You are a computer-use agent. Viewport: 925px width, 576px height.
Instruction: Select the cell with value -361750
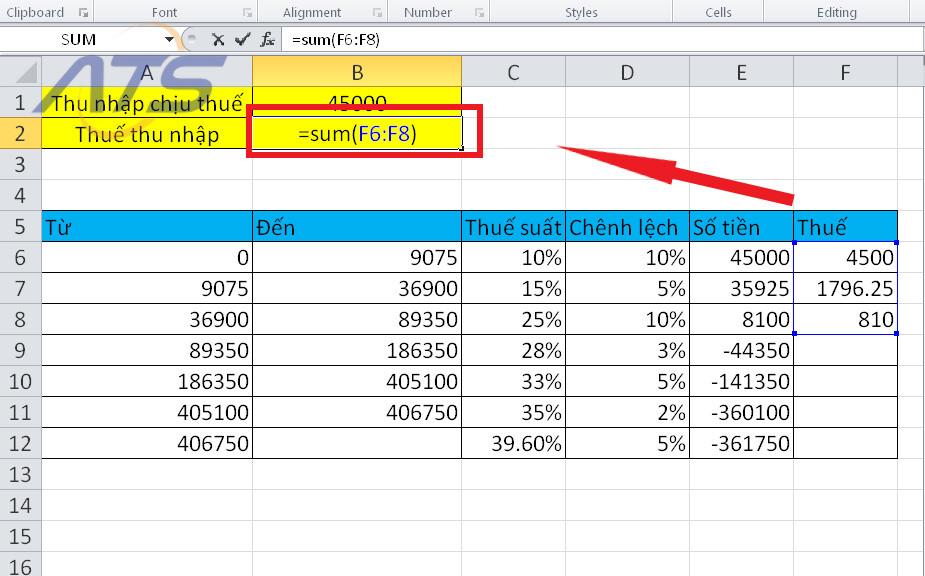coord(740,443)
